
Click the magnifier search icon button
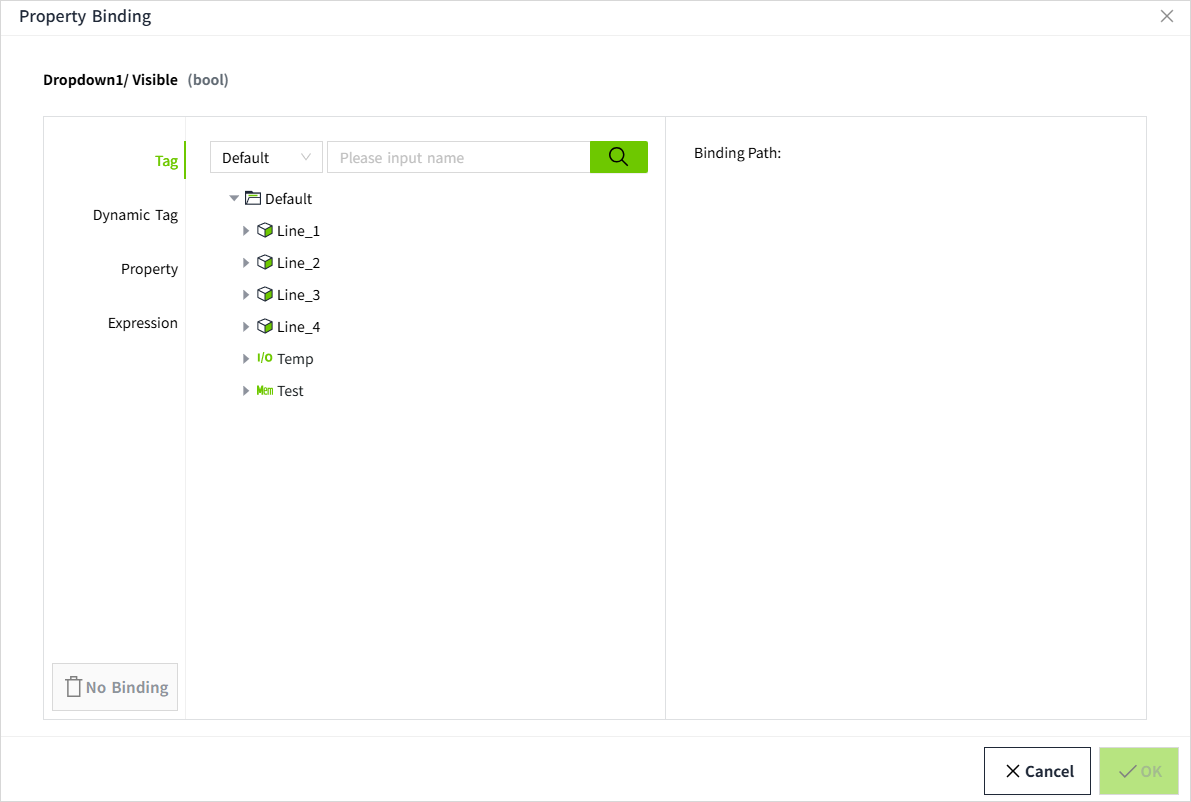618,157
